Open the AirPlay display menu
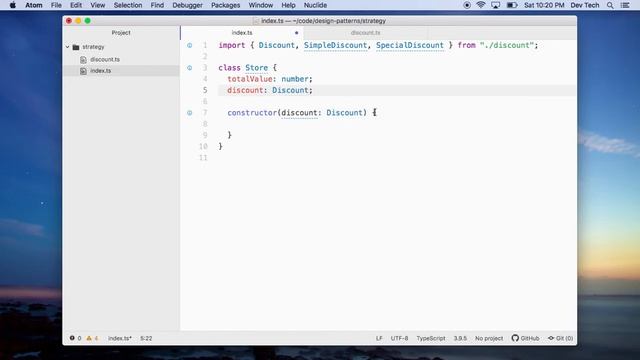 (x=496, y=5)
